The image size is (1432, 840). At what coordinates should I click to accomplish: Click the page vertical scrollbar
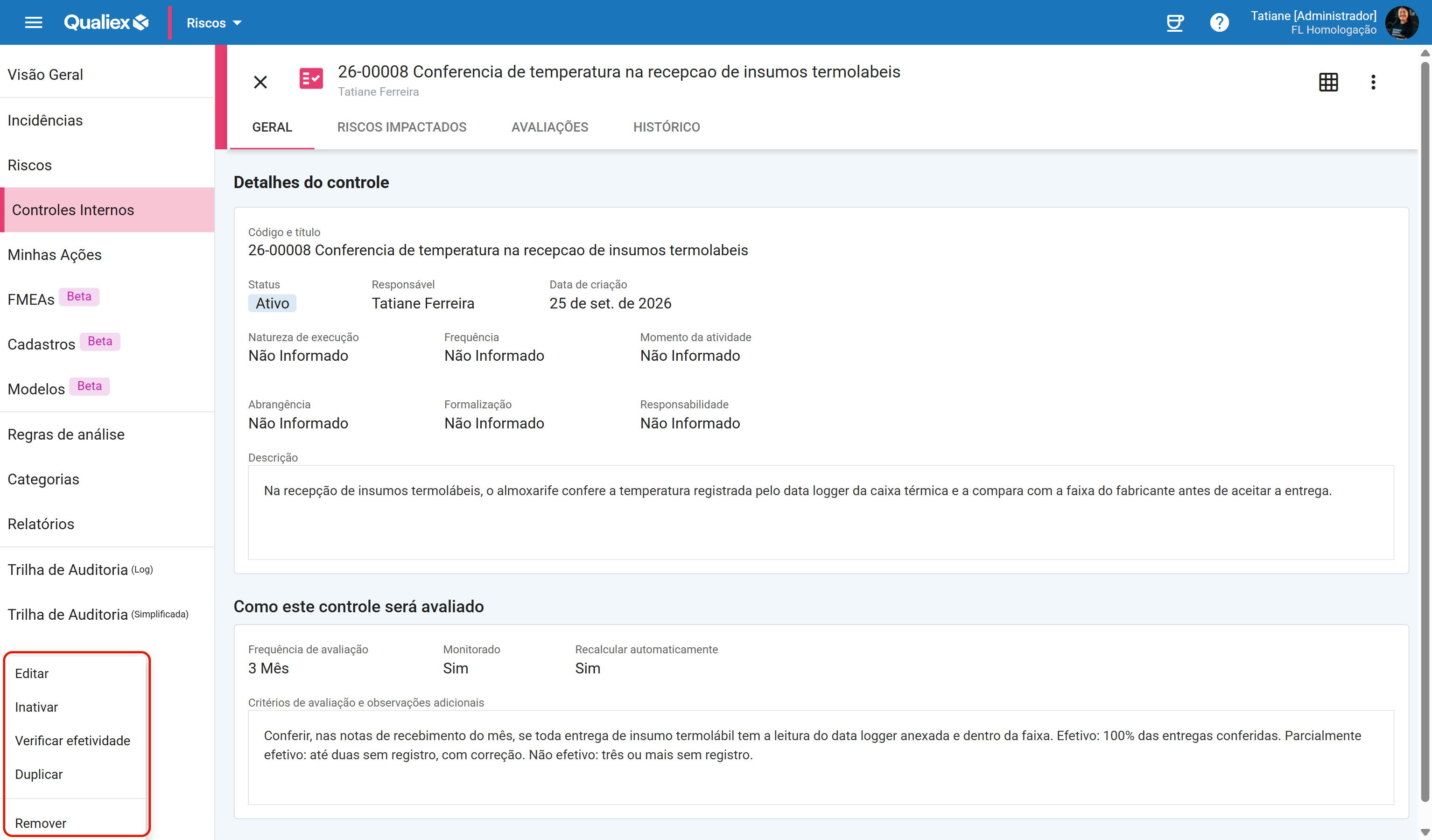tap(1425, 432)
